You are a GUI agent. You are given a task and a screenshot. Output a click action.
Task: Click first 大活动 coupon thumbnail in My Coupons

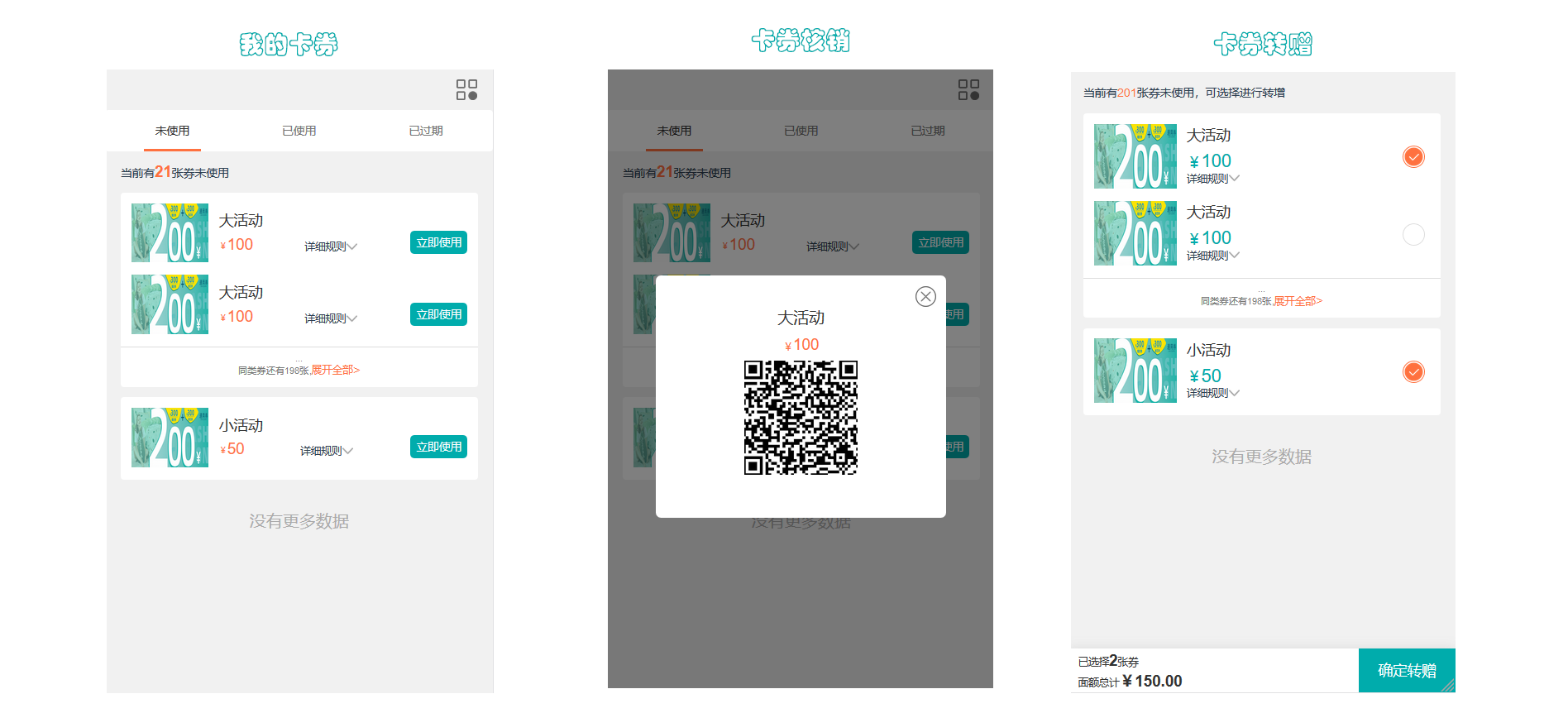click(x=170, y=233)
